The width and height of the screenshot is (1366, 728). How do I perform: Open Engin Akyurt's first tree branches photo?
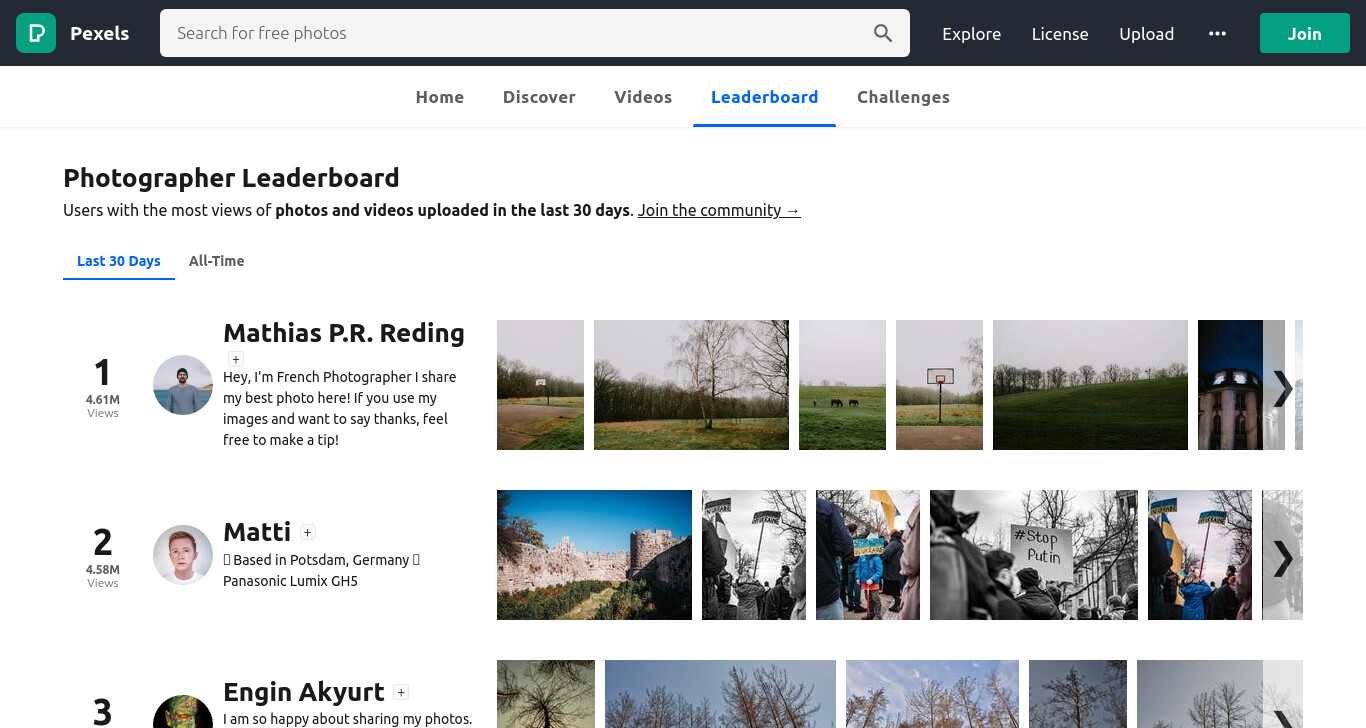click(x=546, y=694)
